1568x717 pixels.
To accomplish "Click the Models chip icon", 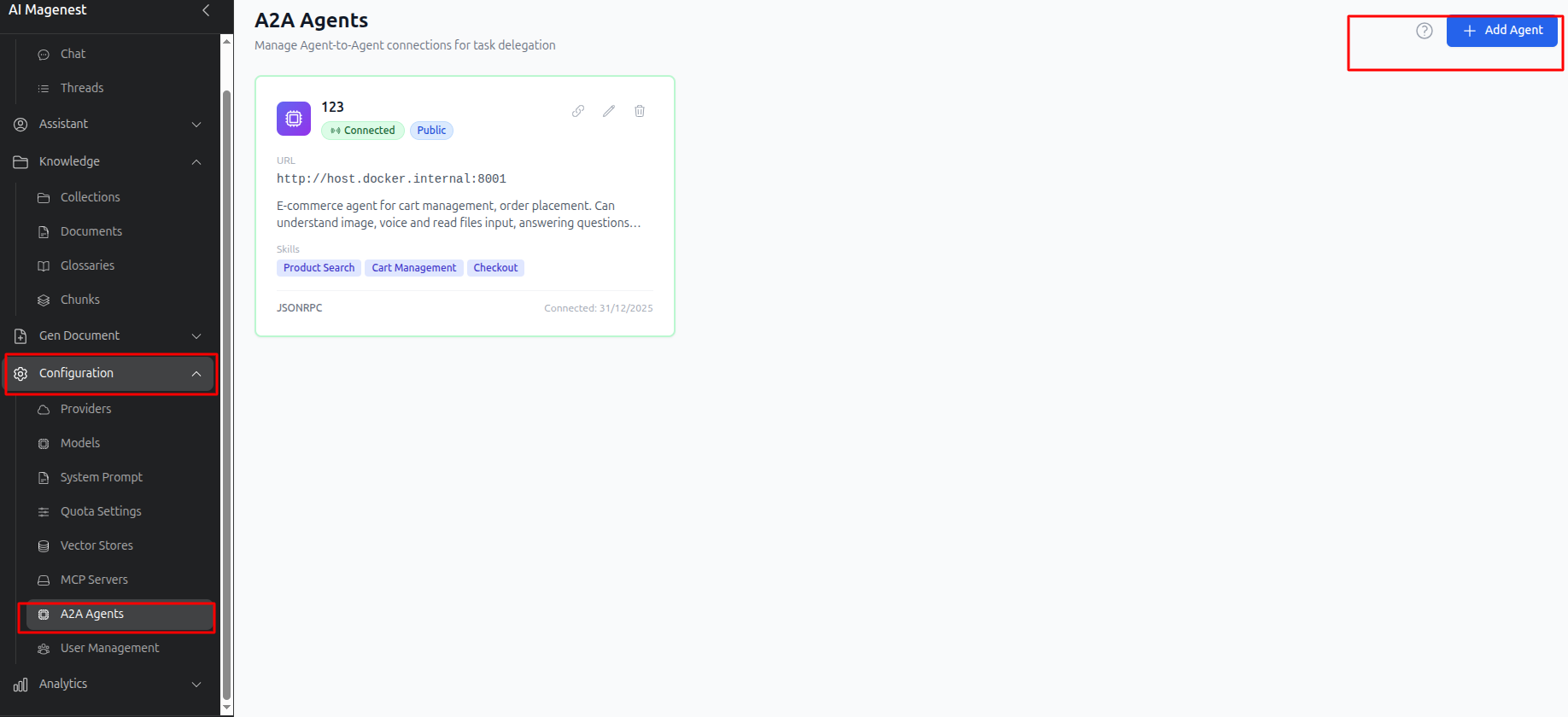I will pos(44,444).
